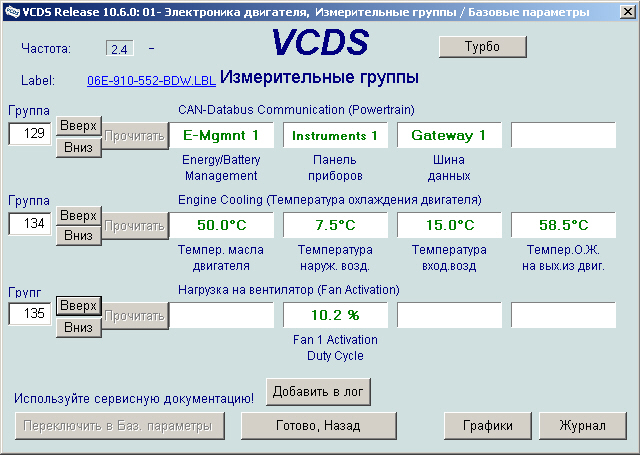Click Вниз for group 129

click(x=78, y=147)
